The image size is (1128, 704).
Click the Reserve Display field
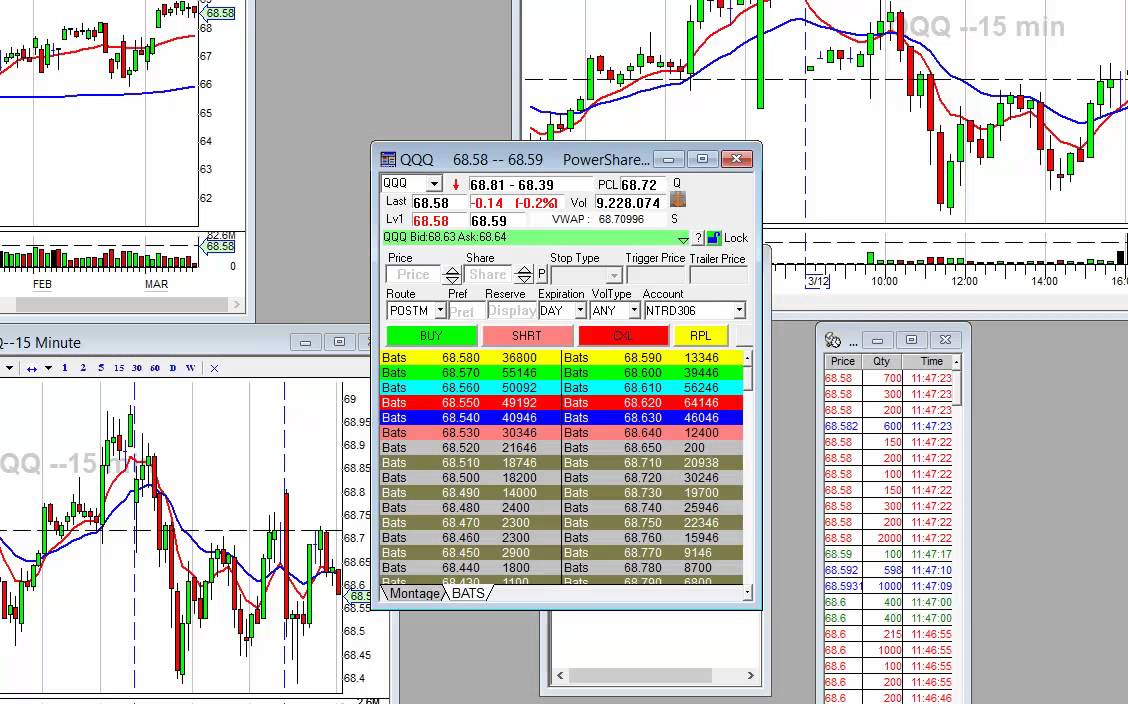click(511, 311)
